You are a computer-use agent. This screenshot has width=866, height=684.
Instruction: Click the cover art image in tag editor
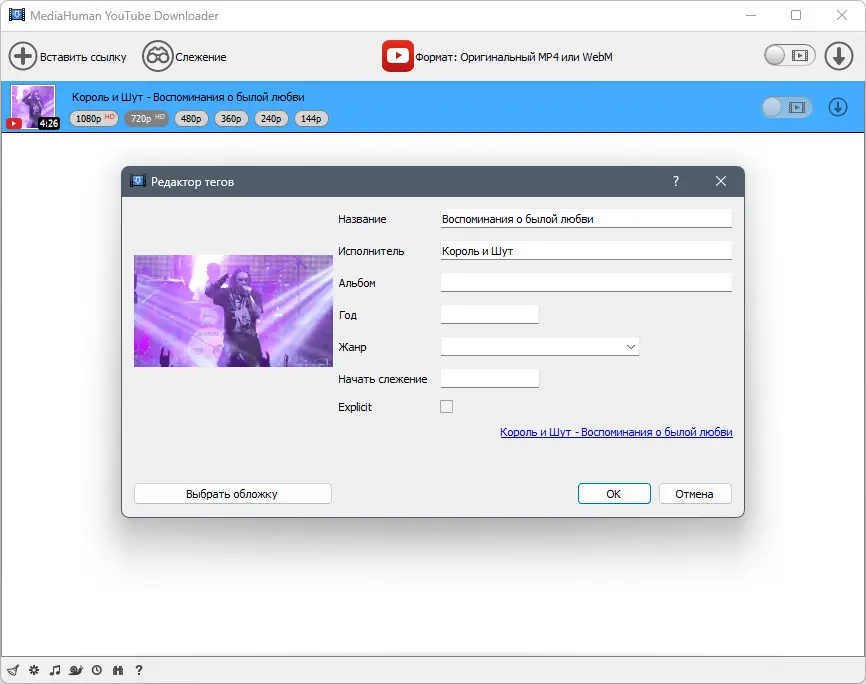click(x=233, y=311)
